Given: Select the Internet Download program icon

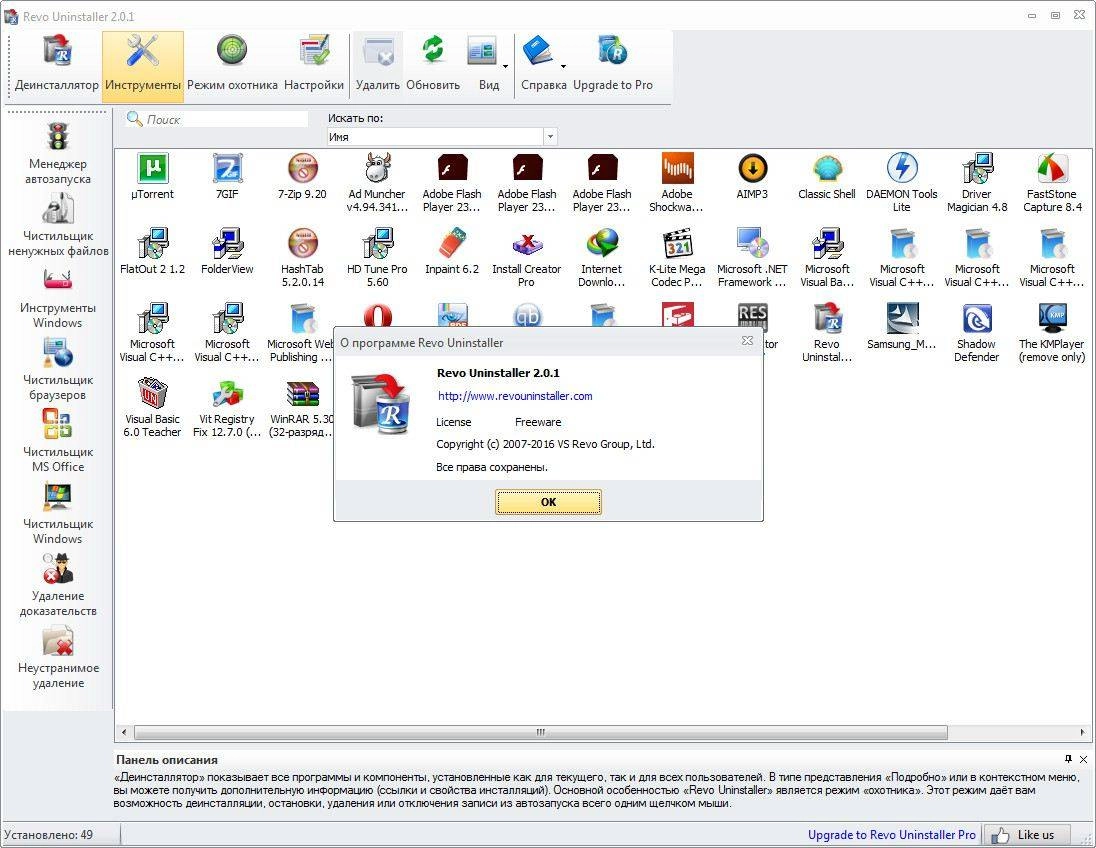Looking at the screenshot, I should click(x=602, y=257).
